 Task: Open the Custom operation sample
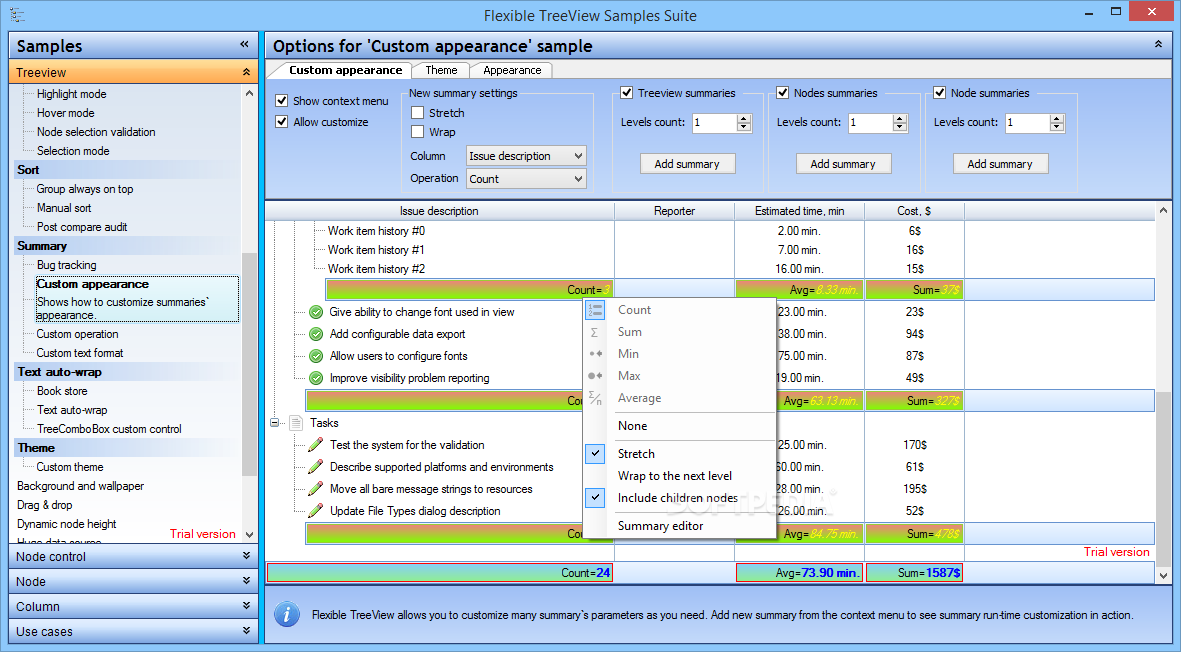click(x=78, y=334)
